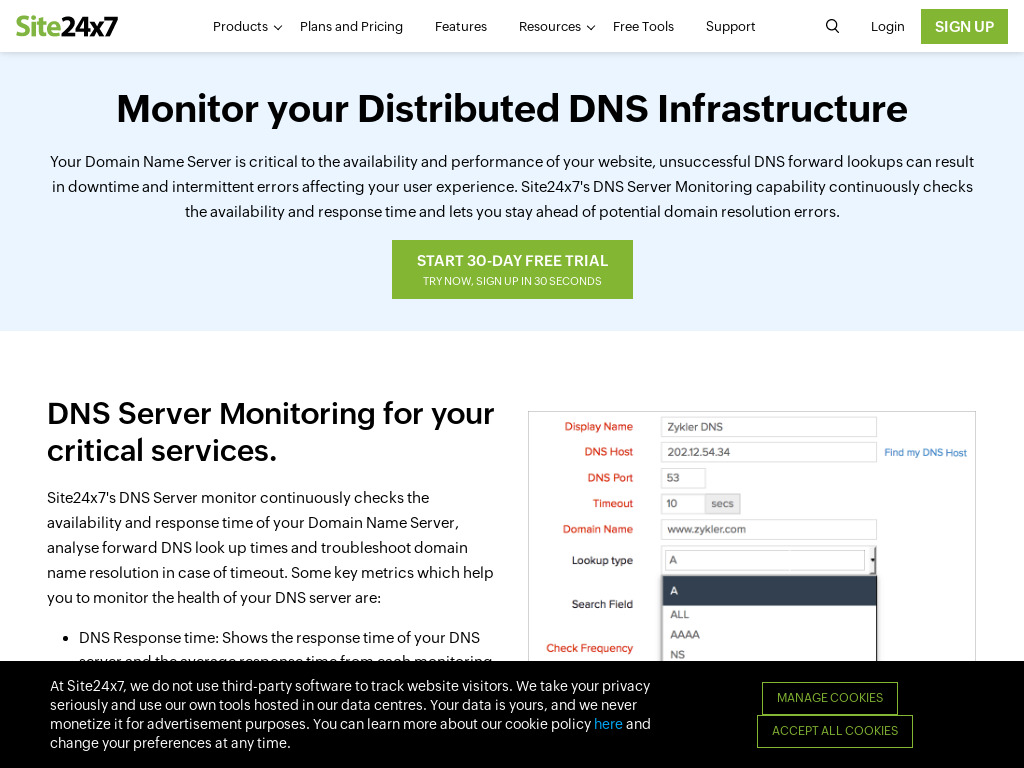Click the Check Frequency label

590,648
